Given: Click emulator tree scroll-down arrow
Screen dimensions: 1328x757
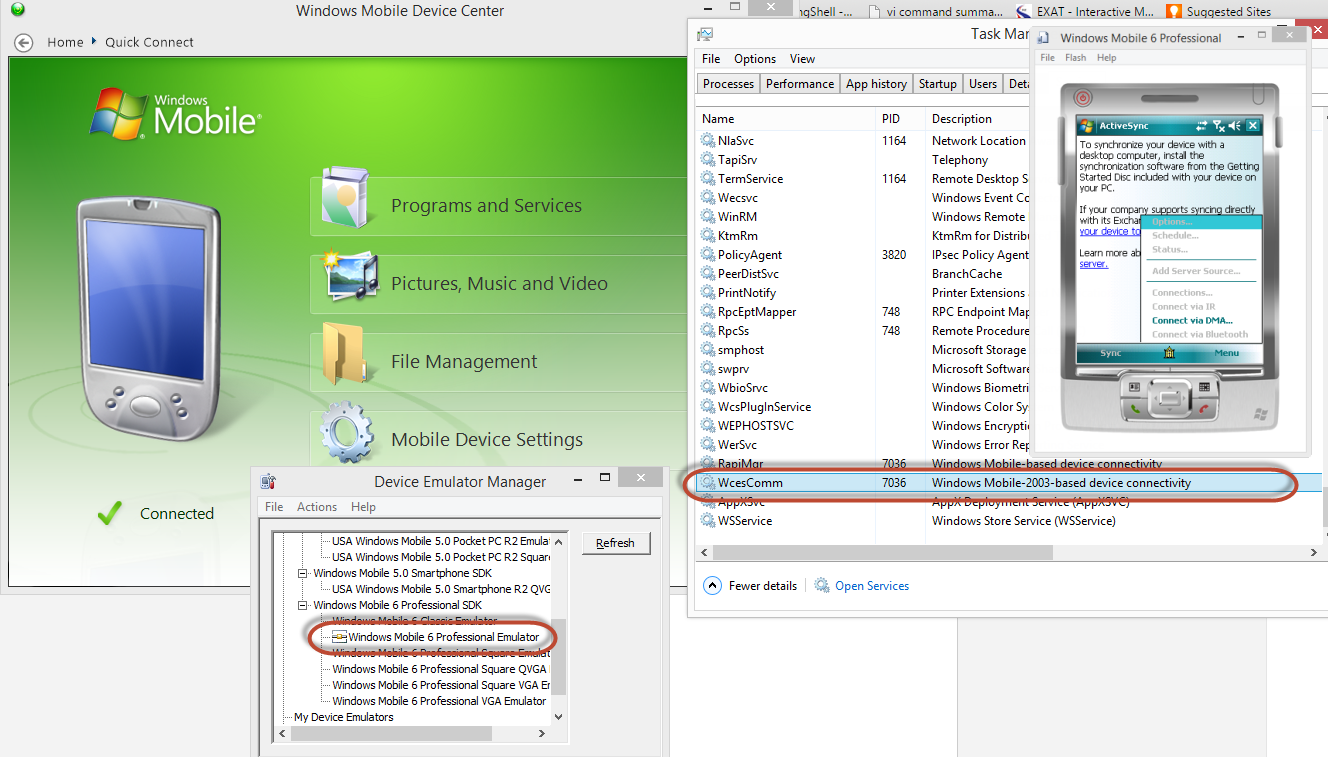Looking at the screenshot, I should [x=559, y=717].
